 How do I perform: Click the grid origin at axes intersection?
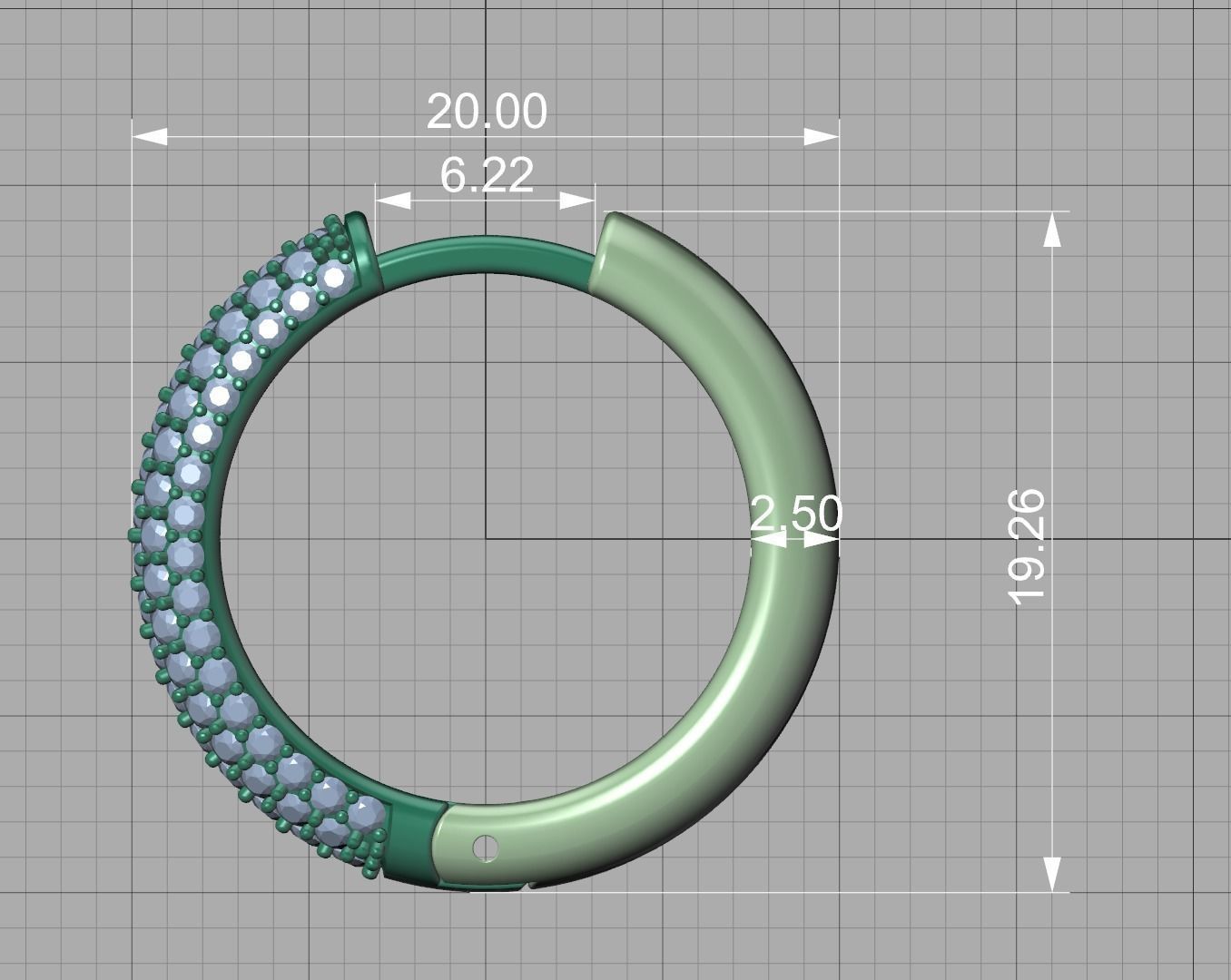pyautogui.click(x=486, y=538)
